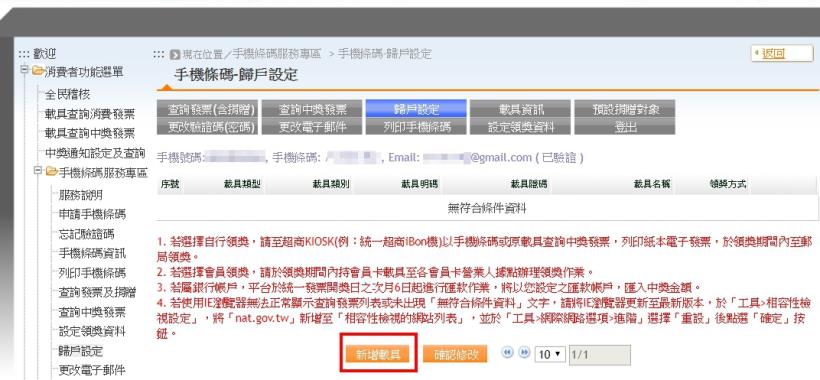Open 設定領獎資料 in the sidebar tree

pyautogui.click(x=92, y=331)
